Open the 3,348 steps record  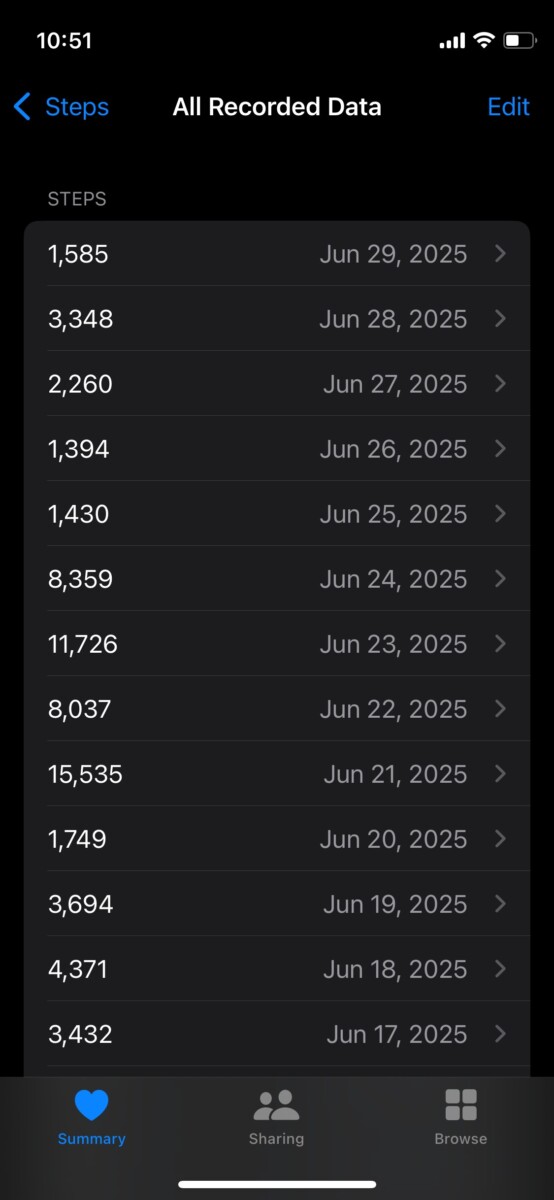[277, 319]
